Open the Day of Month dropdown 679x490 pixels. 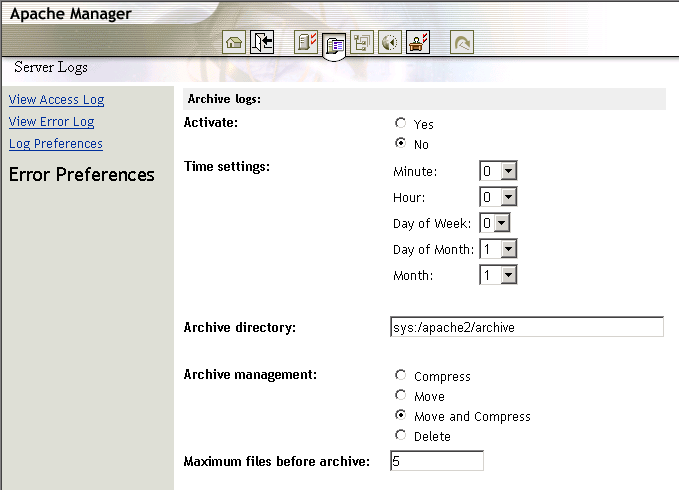pyautogui.click(x=498, y=249)
